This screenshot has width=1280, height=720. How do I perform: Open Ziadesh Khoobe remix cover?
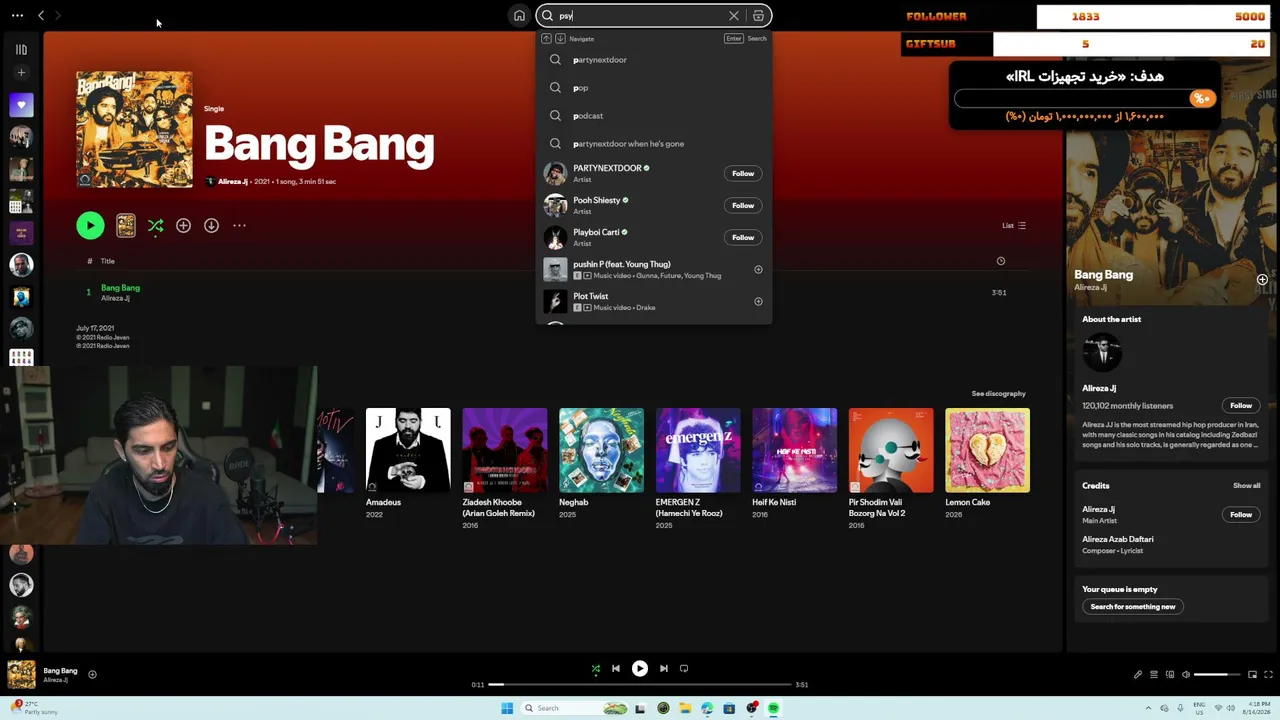[505, 450]
